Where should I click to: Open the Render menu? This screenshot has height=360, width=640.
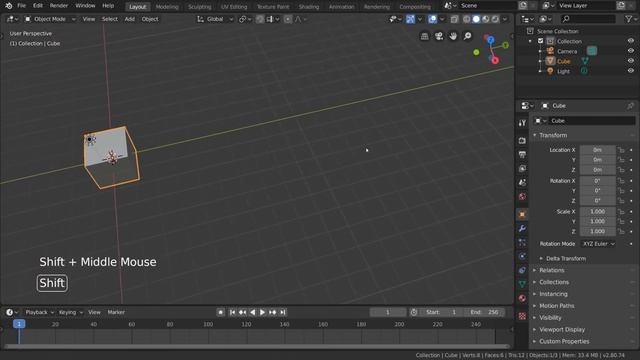[x=59, y=6]
